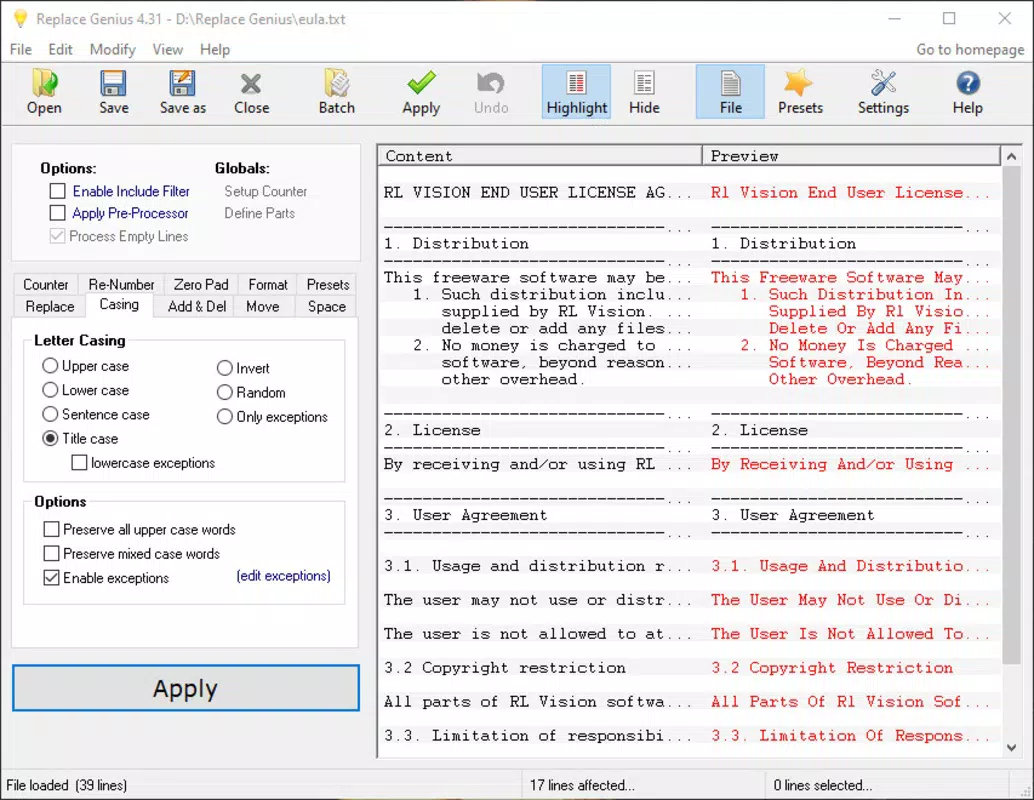The image size is (1034, 800).
Task: Switch to File mode in toolbar
Action: (x=730, y=92)
